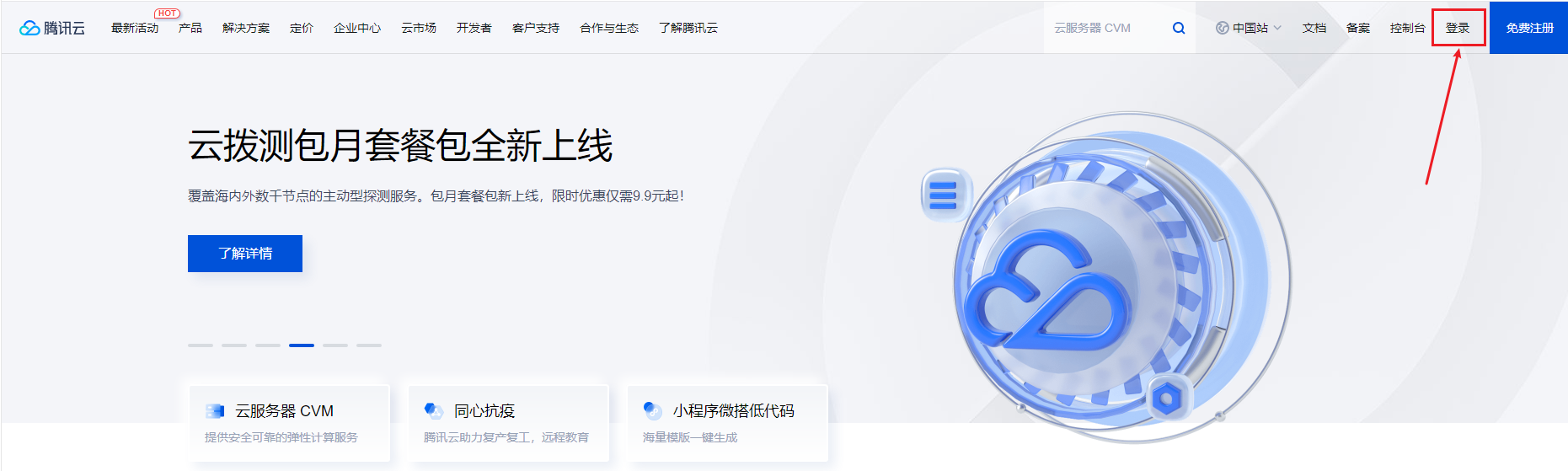Viewport: 1568px width, 471px height.
Task: Open the 云市场 menu item
Action: 419,28
